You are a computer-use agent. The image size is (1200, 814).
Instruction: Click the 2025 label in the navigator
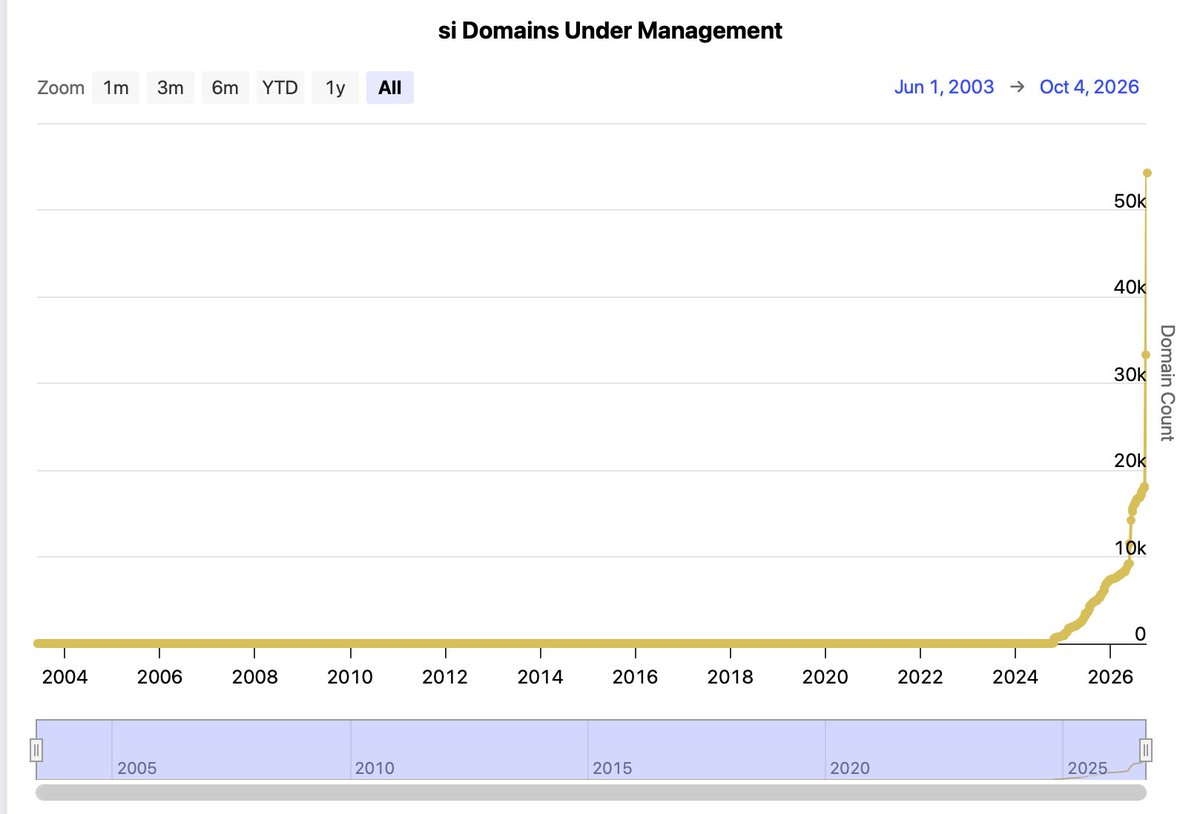point(1087,768)
